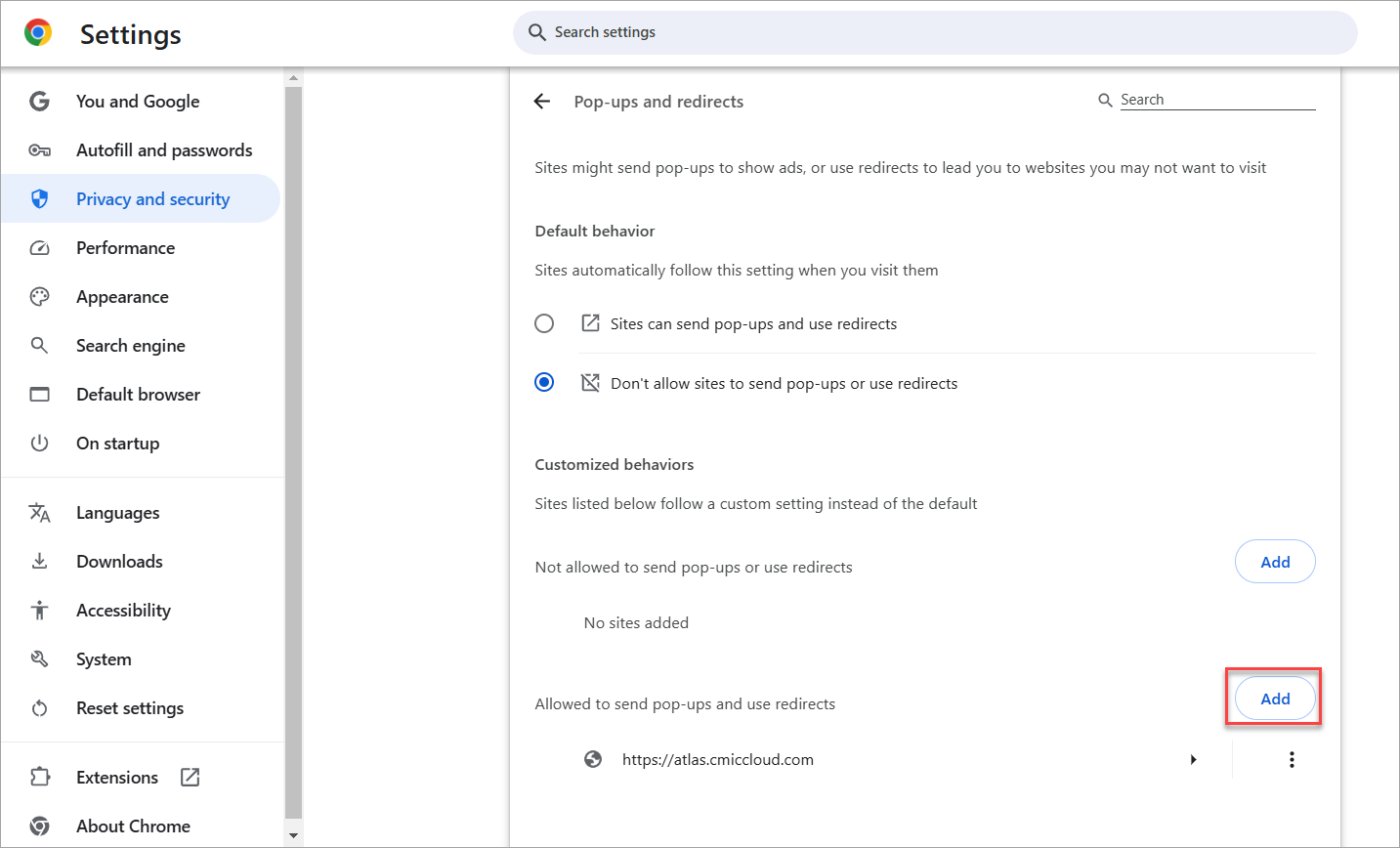1400x848 pixels.
Task: Click the key icon for Autofill and passwords
Action: point(39,150)
